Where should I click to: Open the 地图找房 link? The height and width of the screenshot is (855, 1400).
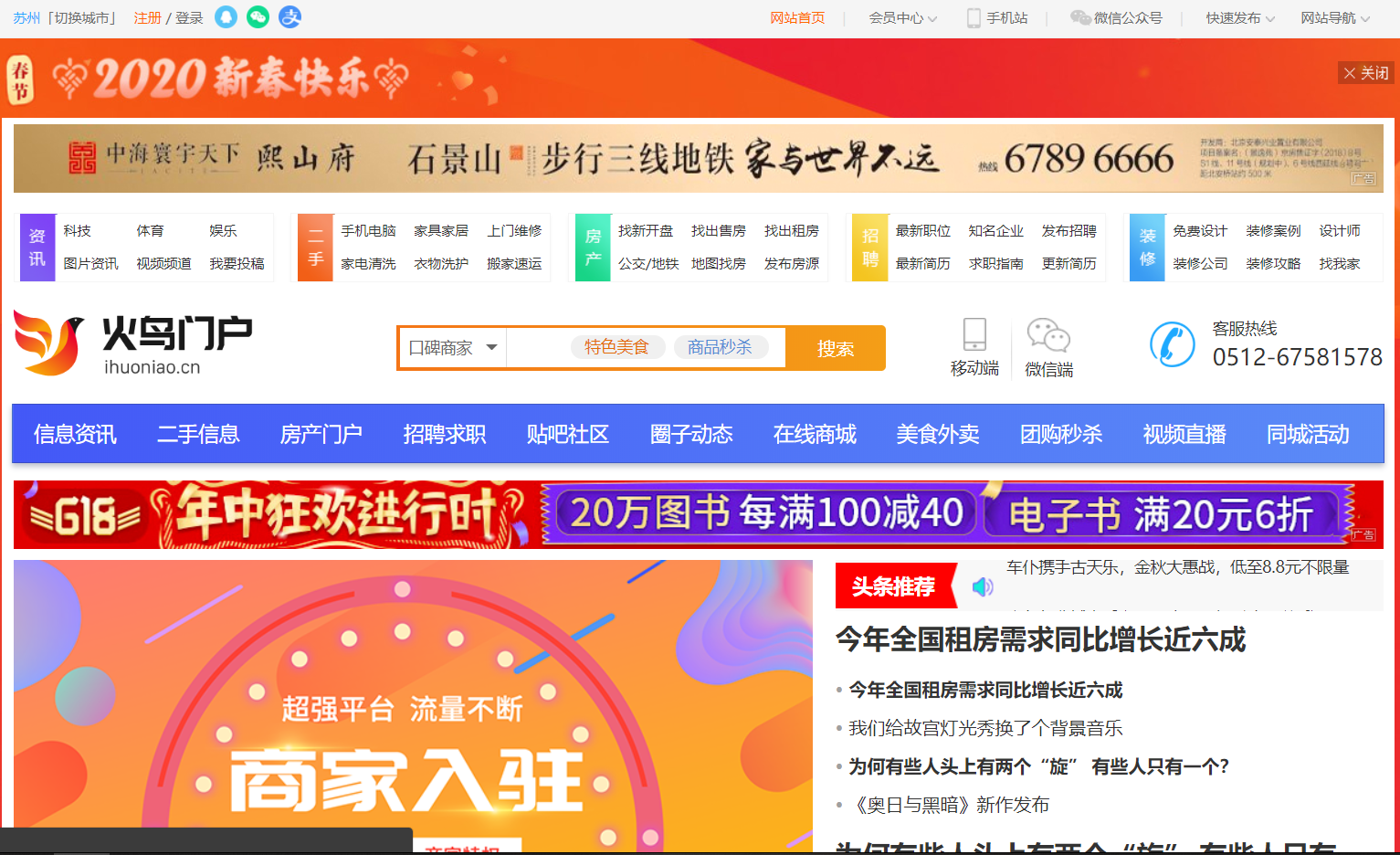719,264
